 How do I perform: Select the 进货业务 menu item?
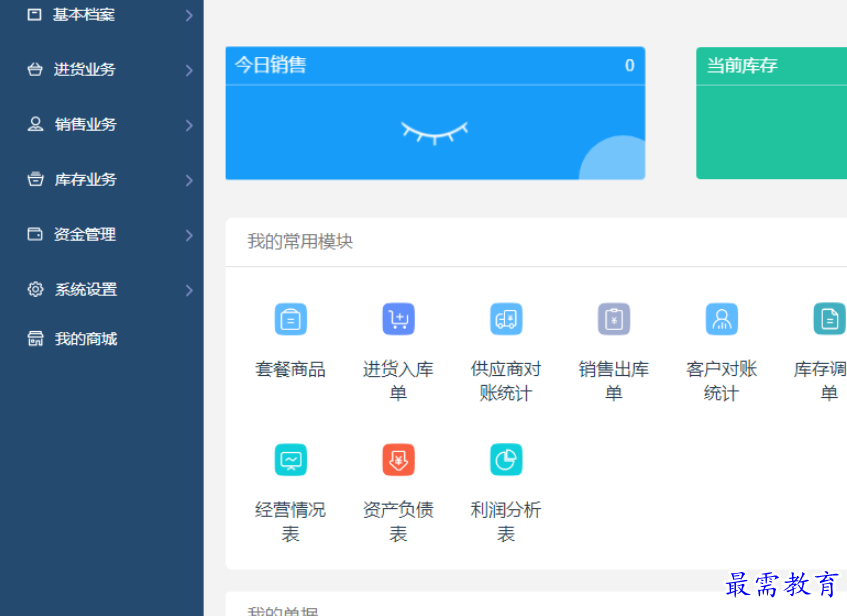pos(102,70)
